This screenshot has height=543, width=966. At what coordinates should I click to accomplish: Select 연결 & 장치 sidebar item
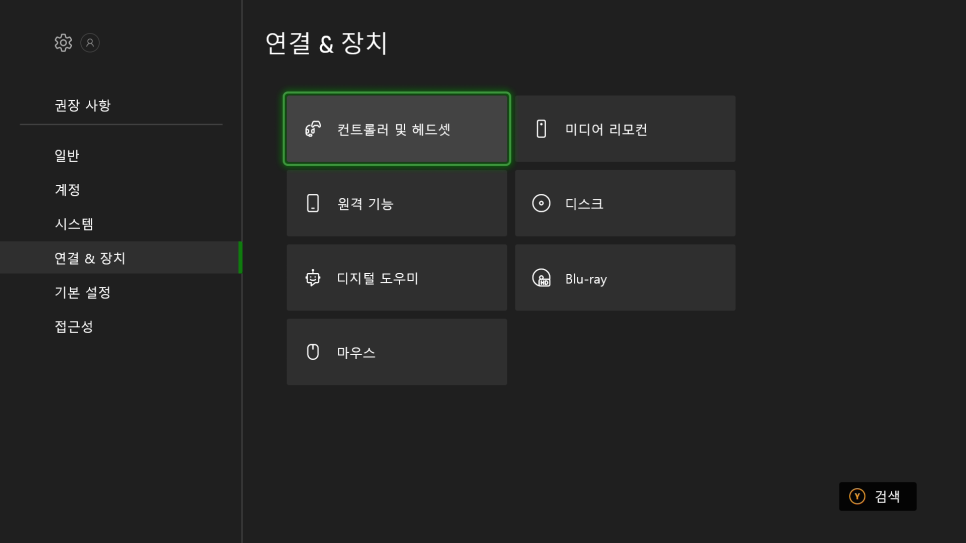click(90, 258)
